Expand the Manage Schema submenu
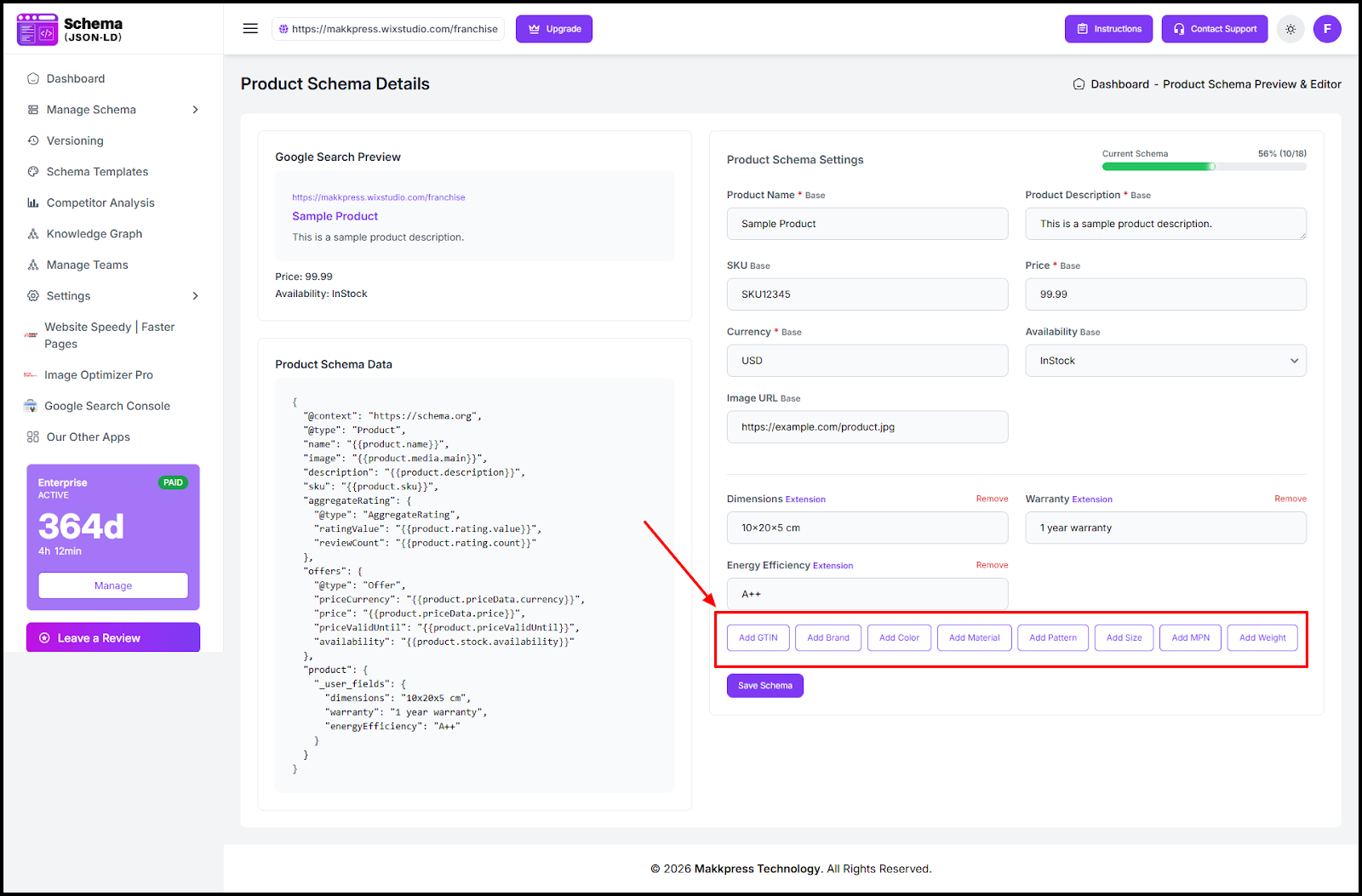This screenshot has height=896, width=1362. click(195, 110)
